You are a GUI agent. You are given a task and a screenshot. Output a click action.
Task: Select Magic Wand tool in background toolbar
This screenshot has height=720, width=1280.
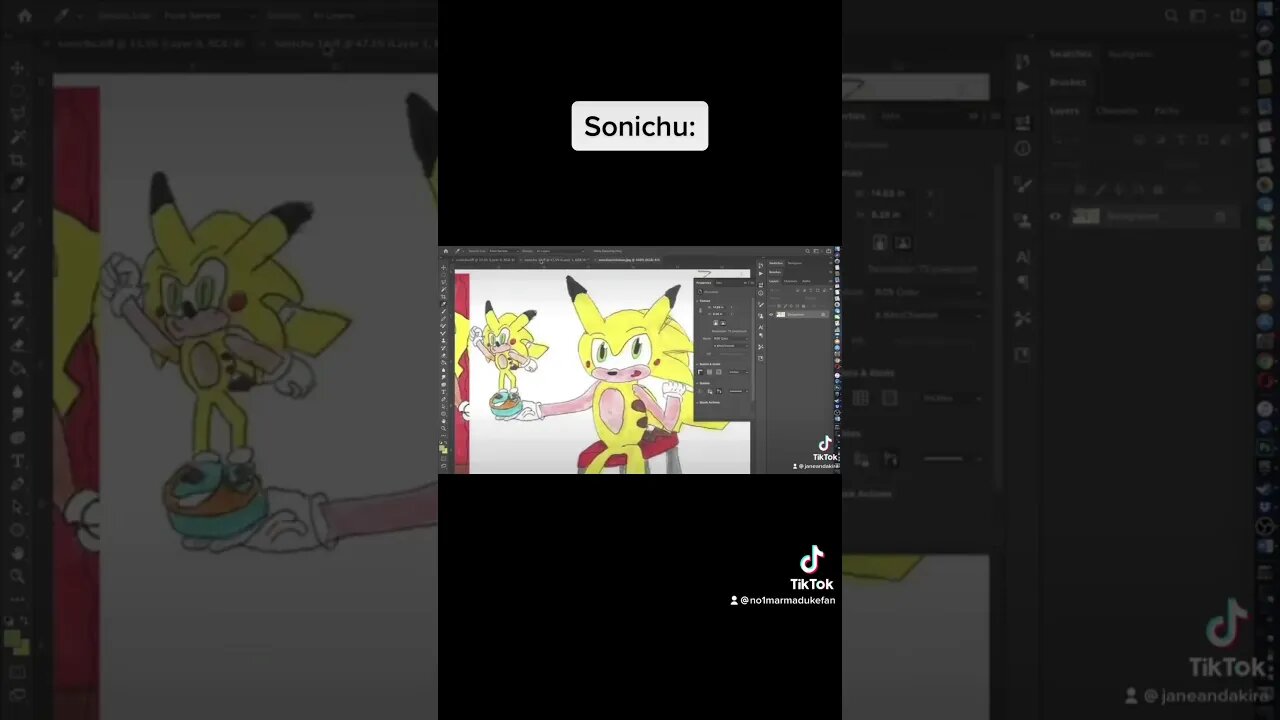[17, 137]
